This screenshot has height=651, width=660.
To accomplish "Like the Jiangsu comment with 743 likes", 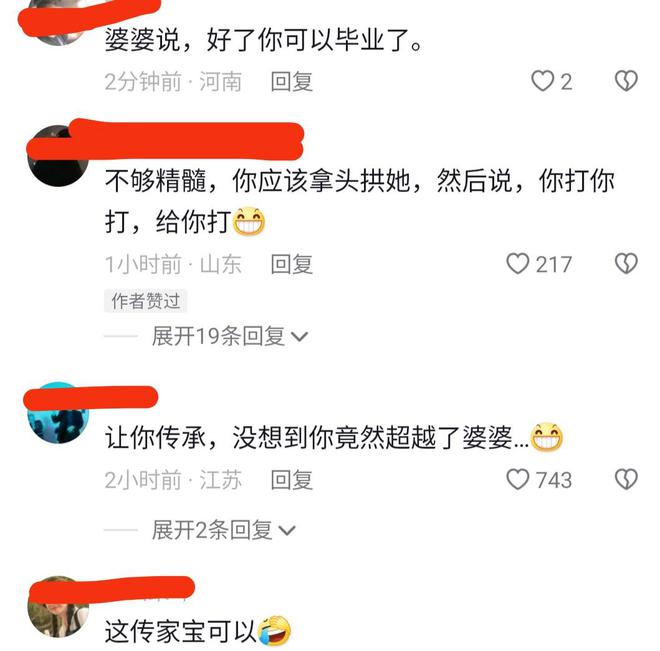I will click(517, 479).
